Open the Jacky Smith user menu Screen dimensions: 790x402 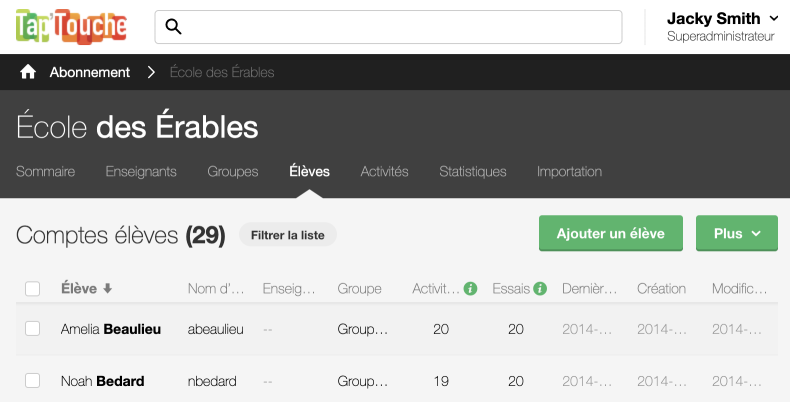pos(722,26)
